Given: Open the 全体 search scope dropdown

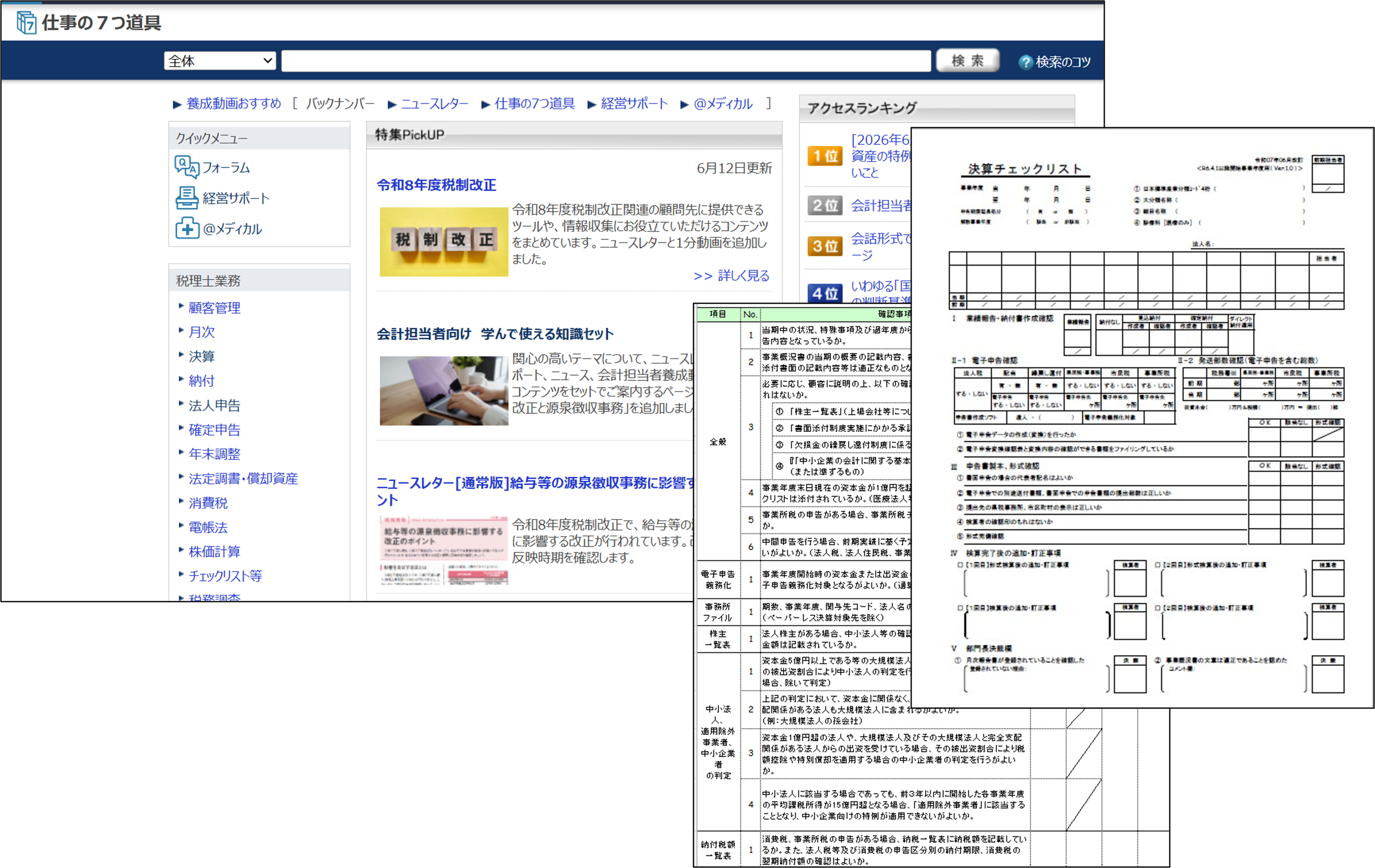Looking at the screenshot, I should point(220,61).
